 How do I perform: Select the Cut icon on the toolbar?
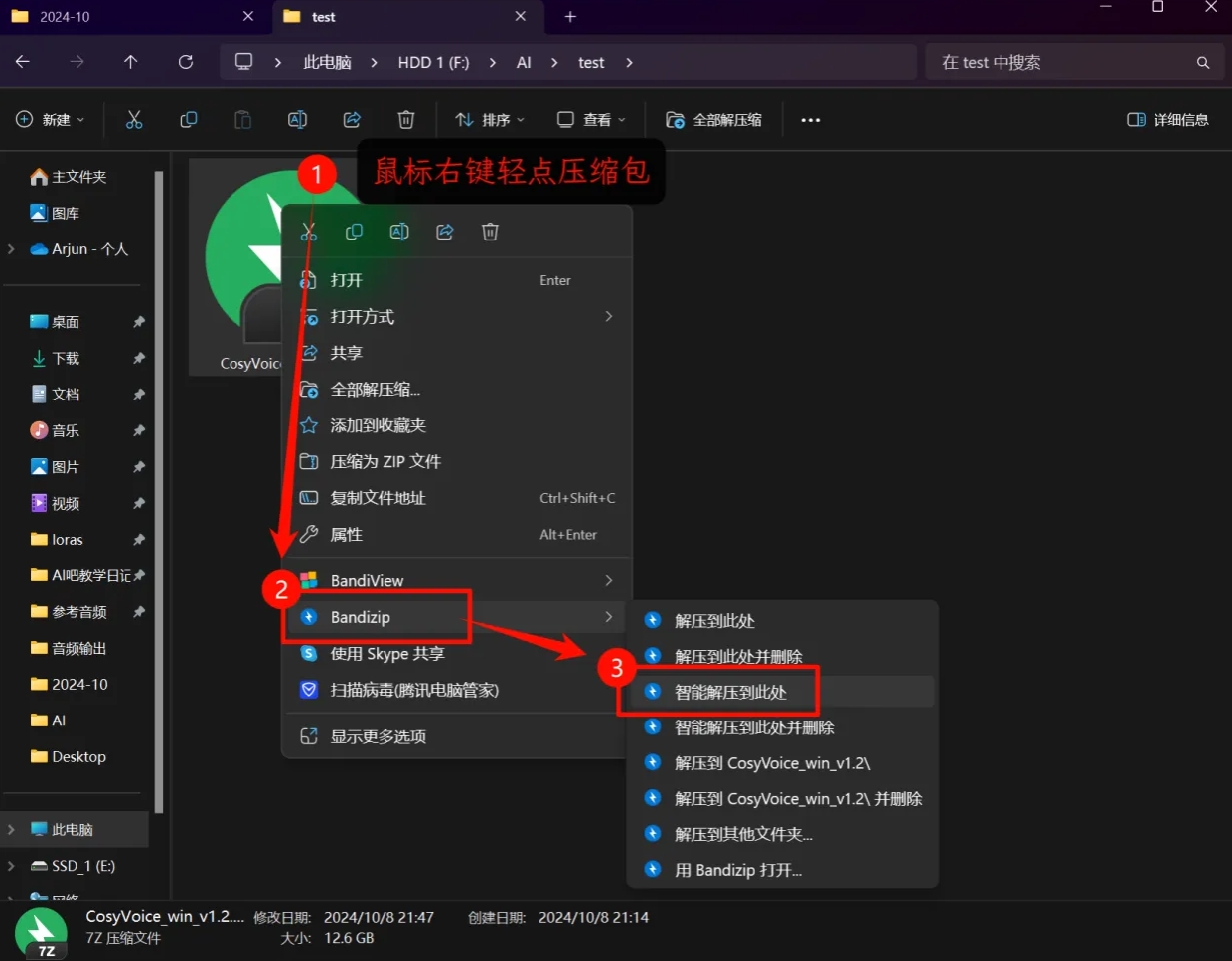[x=134, y=119]
